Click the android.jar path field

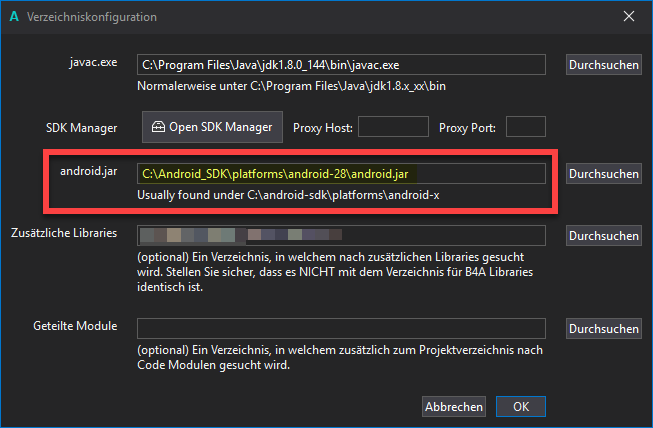340,173
